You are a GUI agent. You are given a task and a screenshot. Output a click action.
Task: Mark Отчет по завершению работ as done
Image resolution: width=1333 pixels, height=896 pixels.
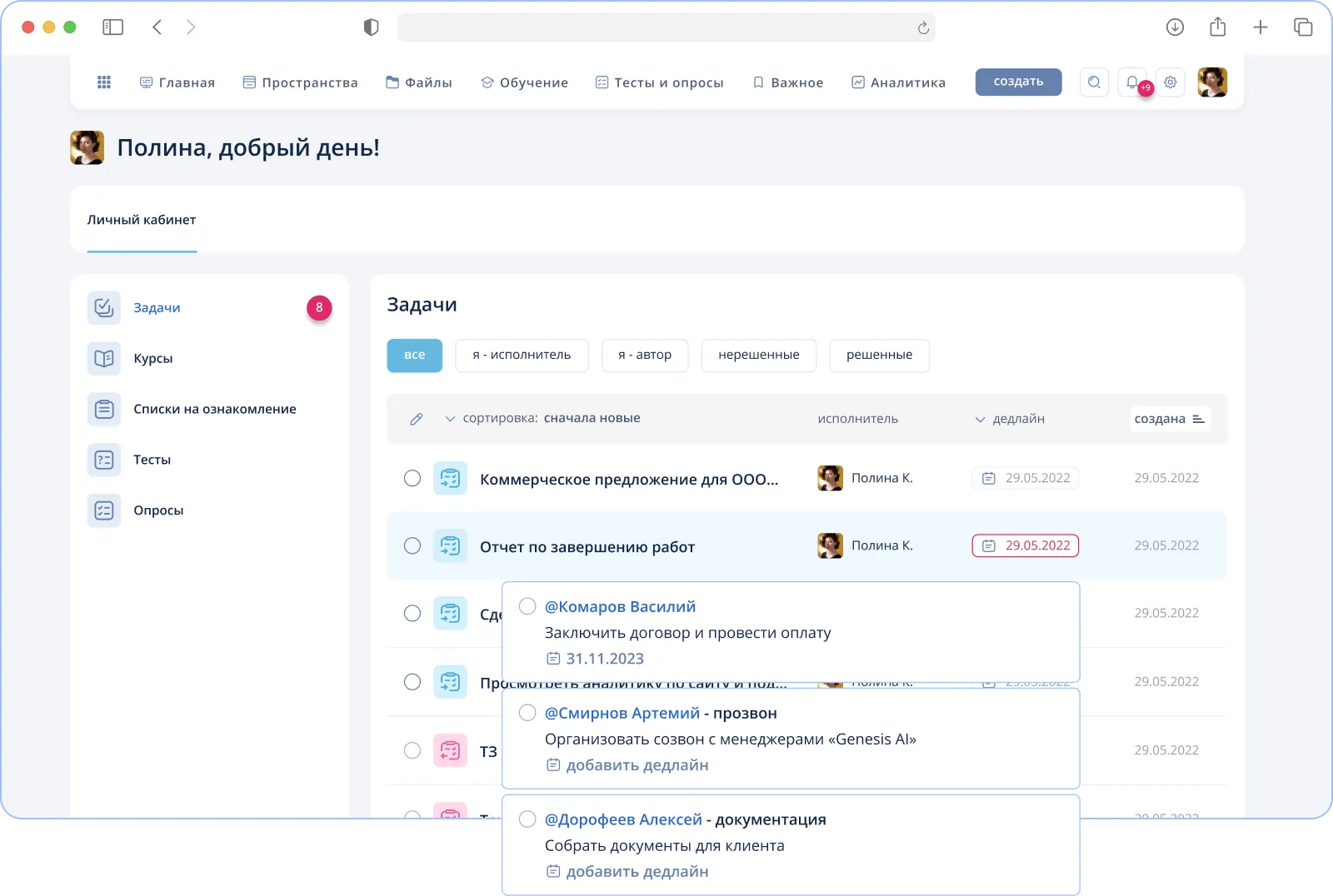click(412, 545)
